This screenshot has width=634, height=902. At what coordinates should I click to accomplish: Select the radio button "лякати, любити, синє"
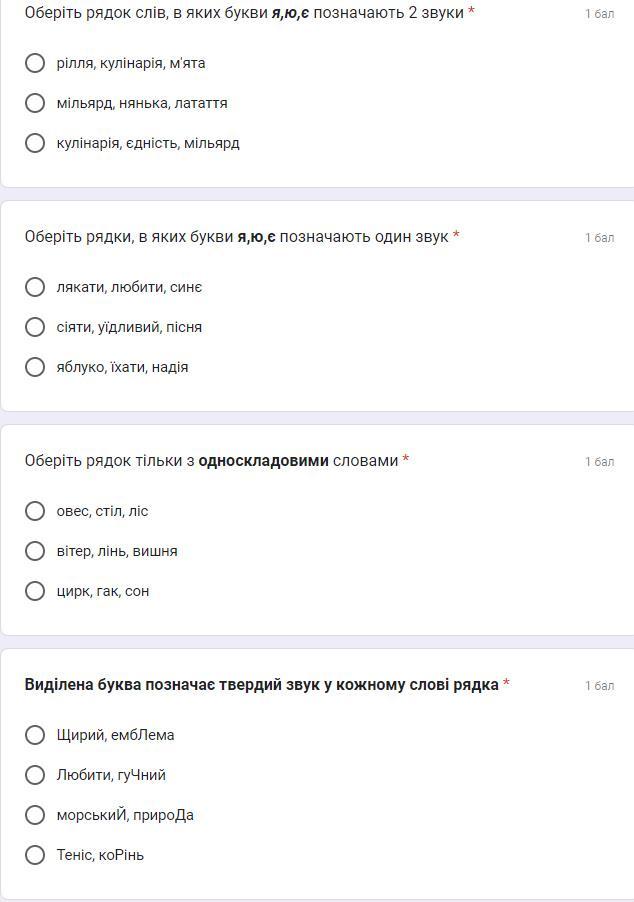point(35,287)
